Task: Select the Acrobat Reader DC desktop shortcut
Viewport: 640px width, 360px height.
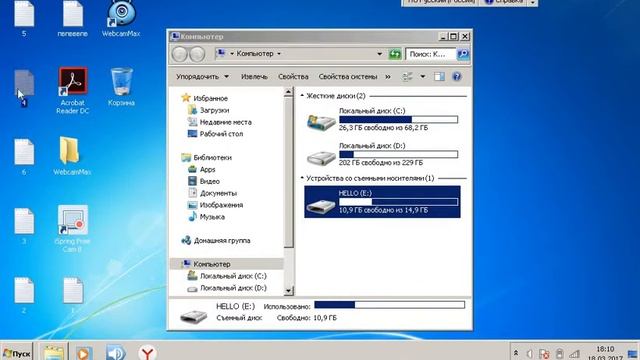Action: pos(73,91)
